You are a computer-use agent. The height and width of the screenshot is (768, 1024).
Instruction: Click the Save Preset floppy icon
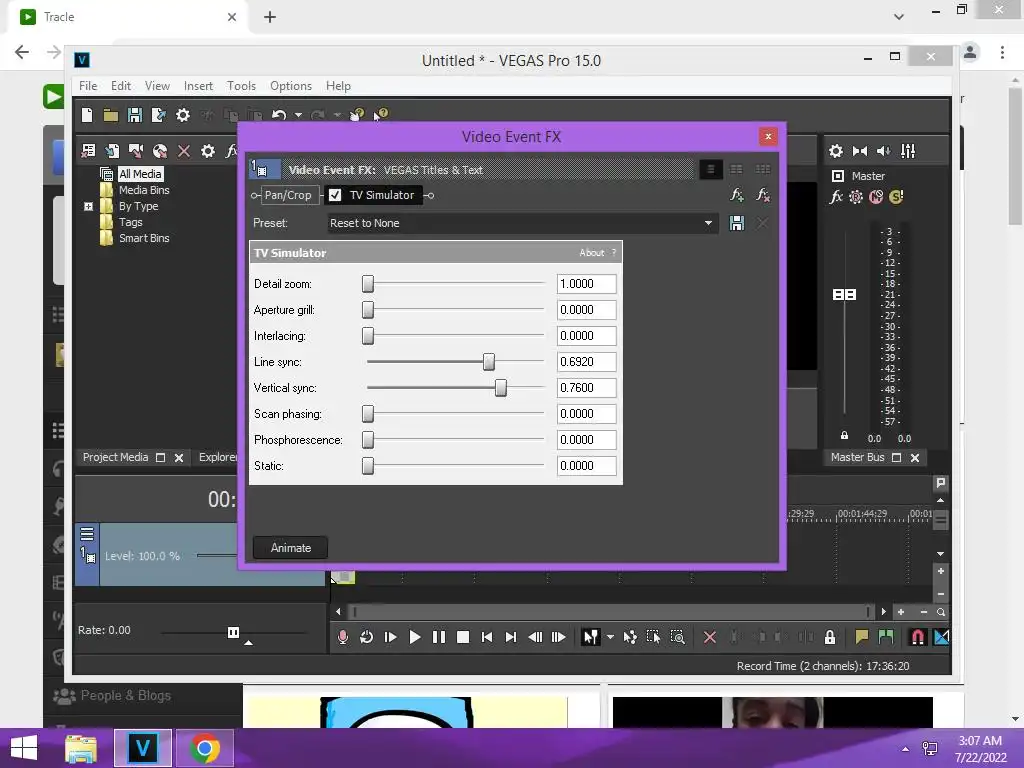point(737,223)
